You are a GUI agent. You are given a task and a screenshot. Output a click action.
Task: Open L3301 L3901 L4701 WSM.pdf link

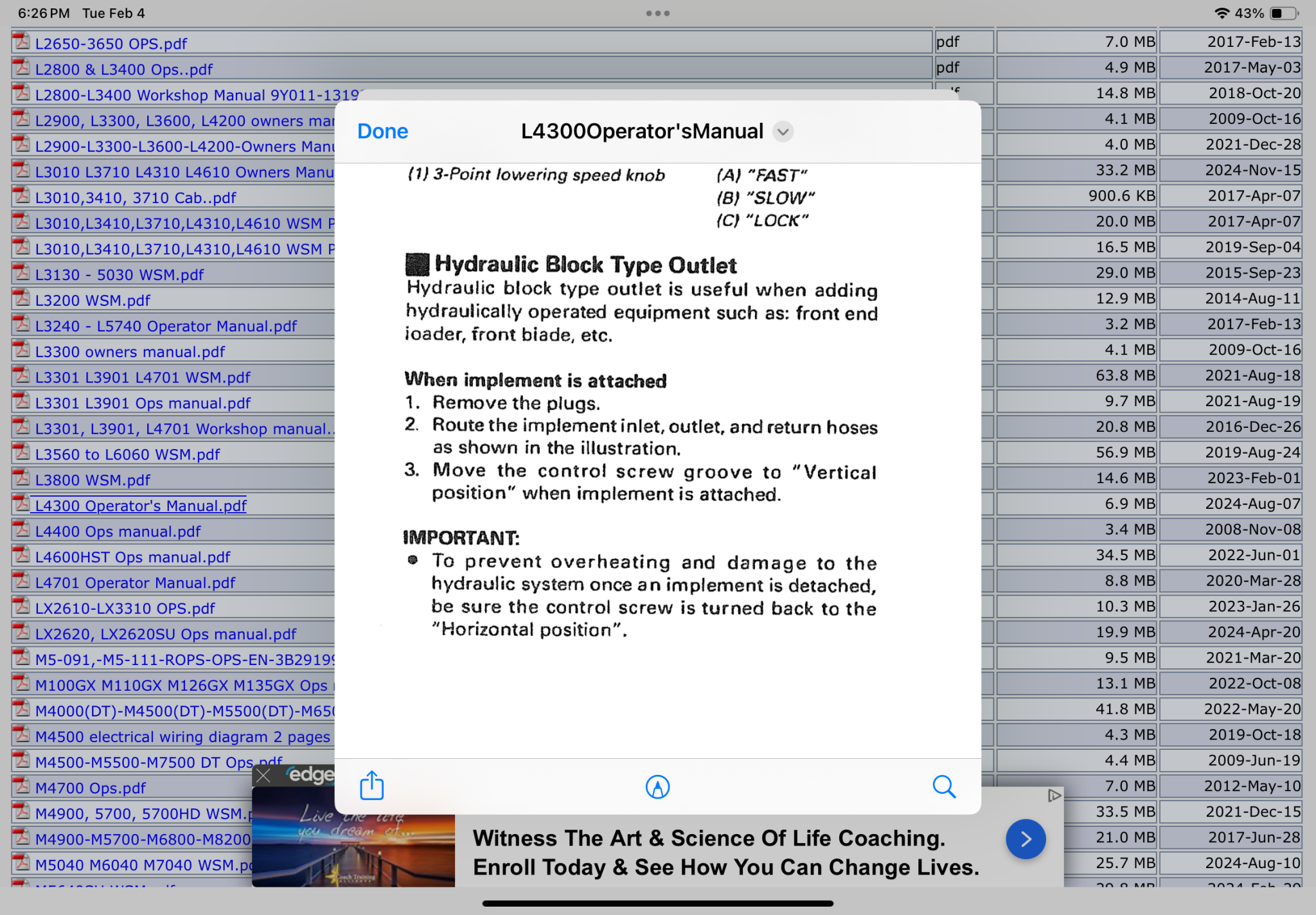coord(143,378)
